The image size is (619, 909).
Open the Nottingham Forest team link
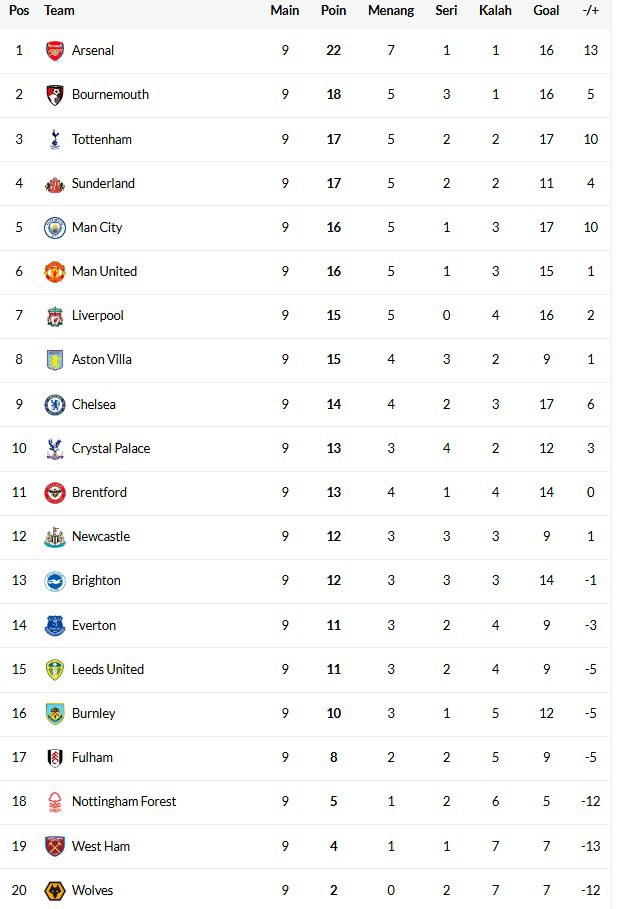pos(124,802)
